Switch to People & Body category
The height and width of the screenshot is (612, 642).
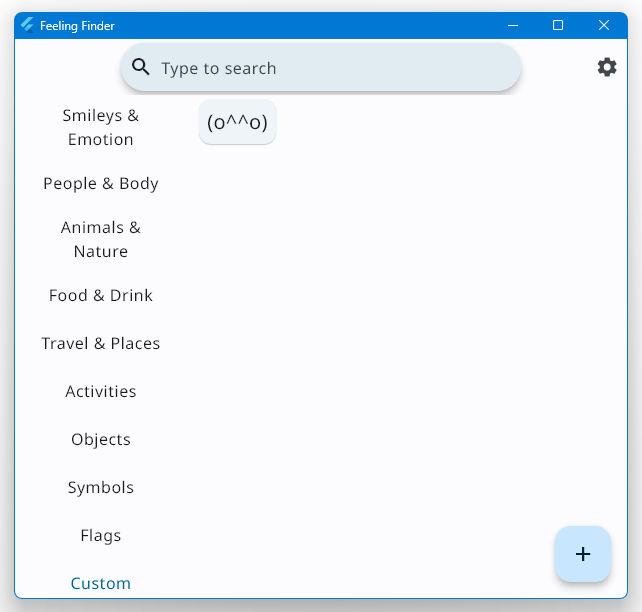(x=101, y=183)
